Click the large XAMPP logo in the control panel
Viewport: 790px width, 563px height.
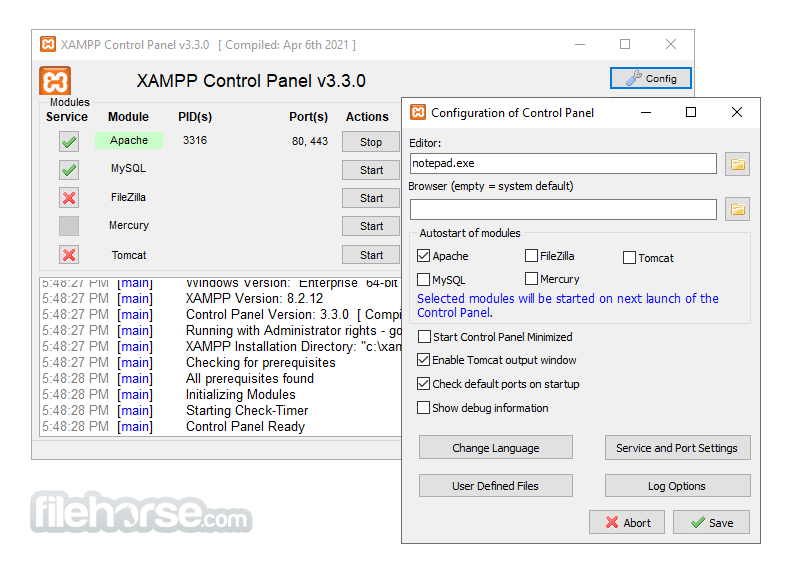click(x=55, y=81)
